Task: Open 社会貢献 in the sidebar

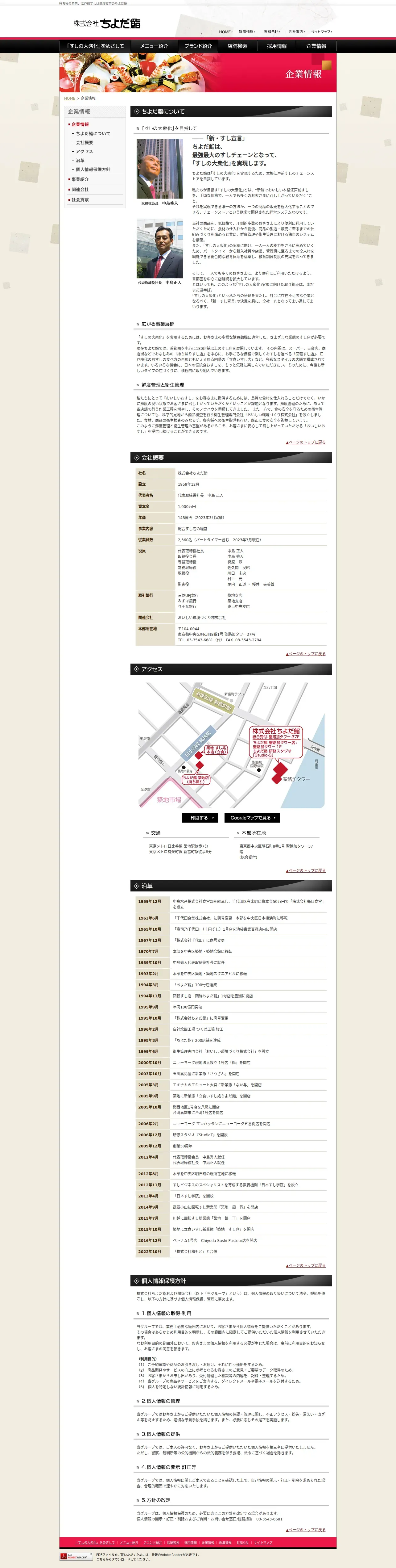Action: (x=80, y=200)
